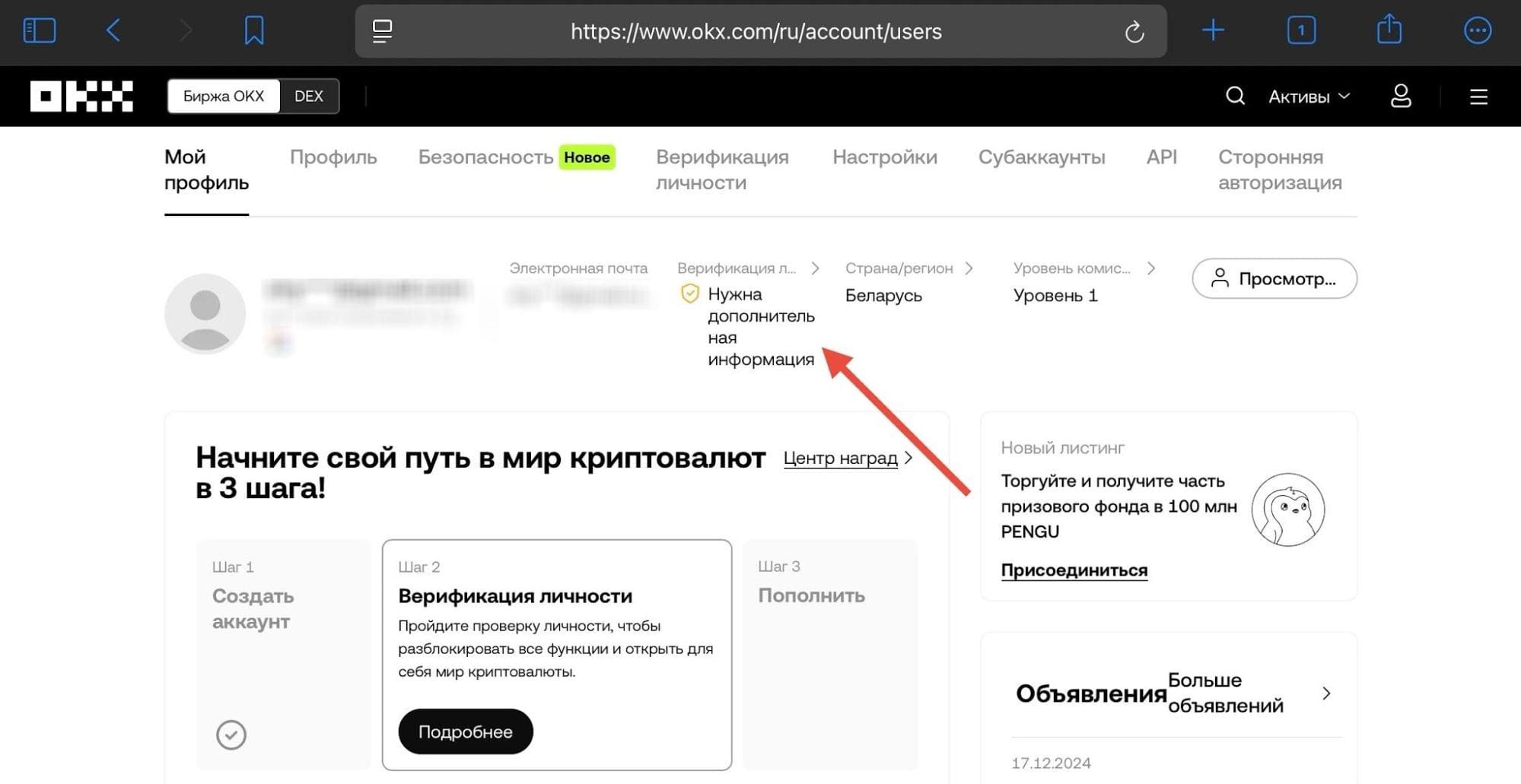1521x784 pixels.
Task: Open the Мой профиль tab
Action: click(x=206, y=170)
